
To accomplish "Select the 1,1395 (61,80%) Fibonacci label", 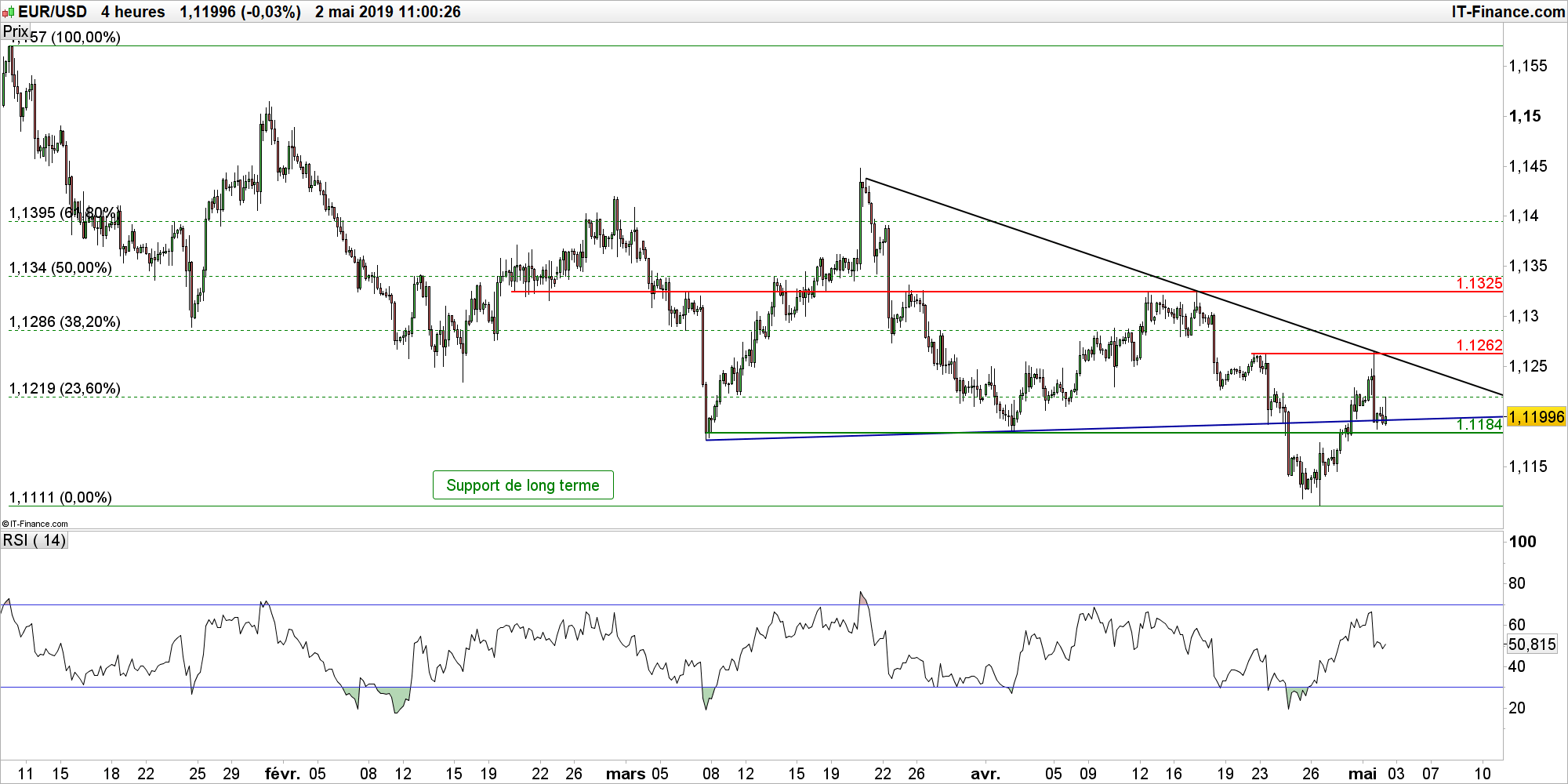I will [64, 213].
